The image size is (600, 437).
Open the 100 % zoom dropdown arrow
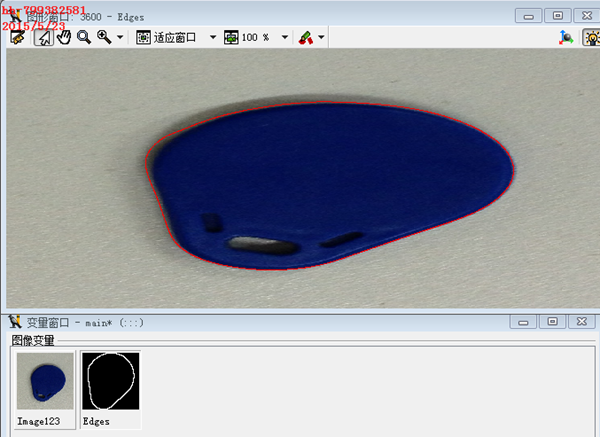[285, 38]
